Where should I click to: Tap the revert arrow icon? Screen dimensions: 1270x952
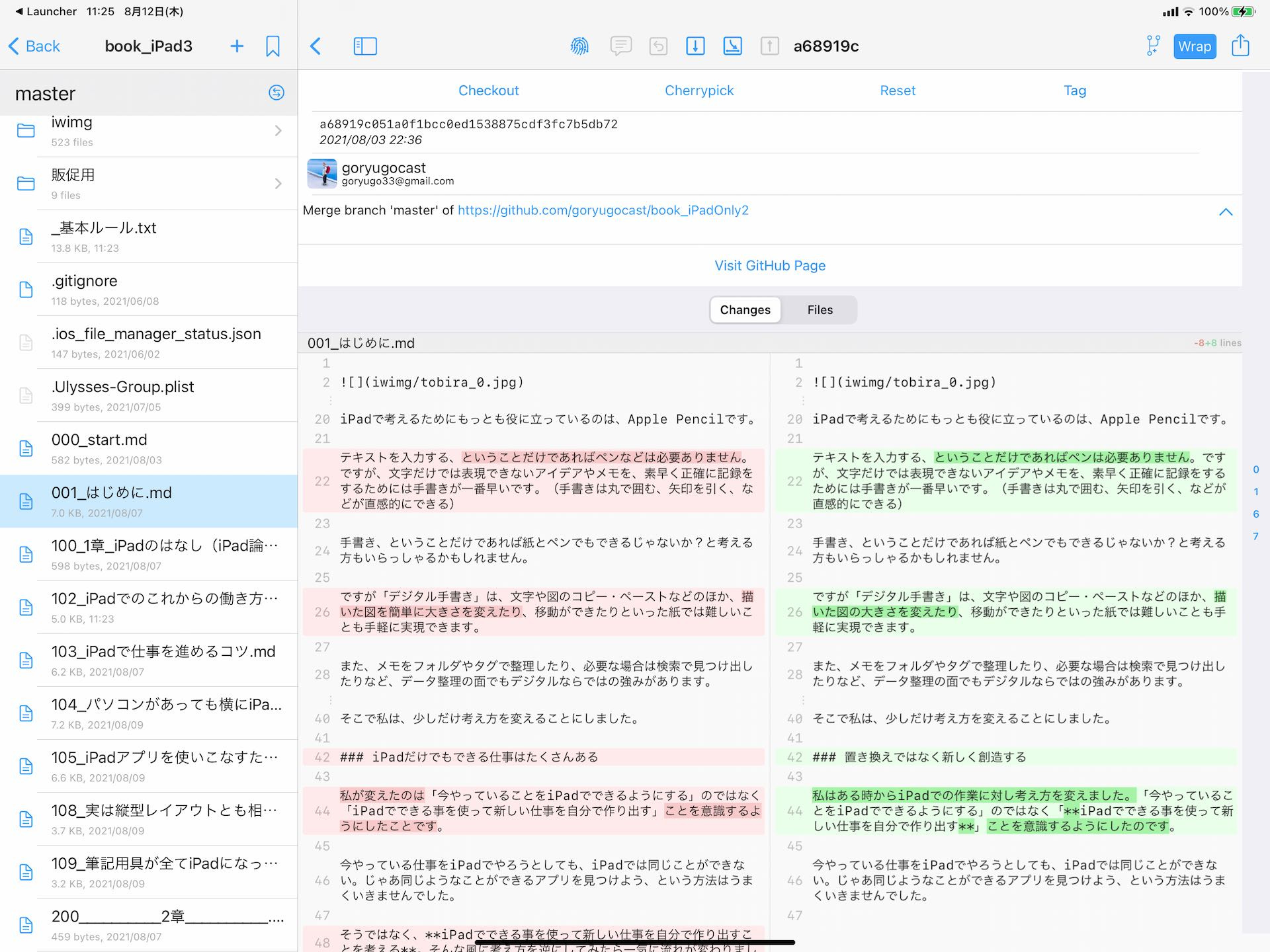pos(658,46)
